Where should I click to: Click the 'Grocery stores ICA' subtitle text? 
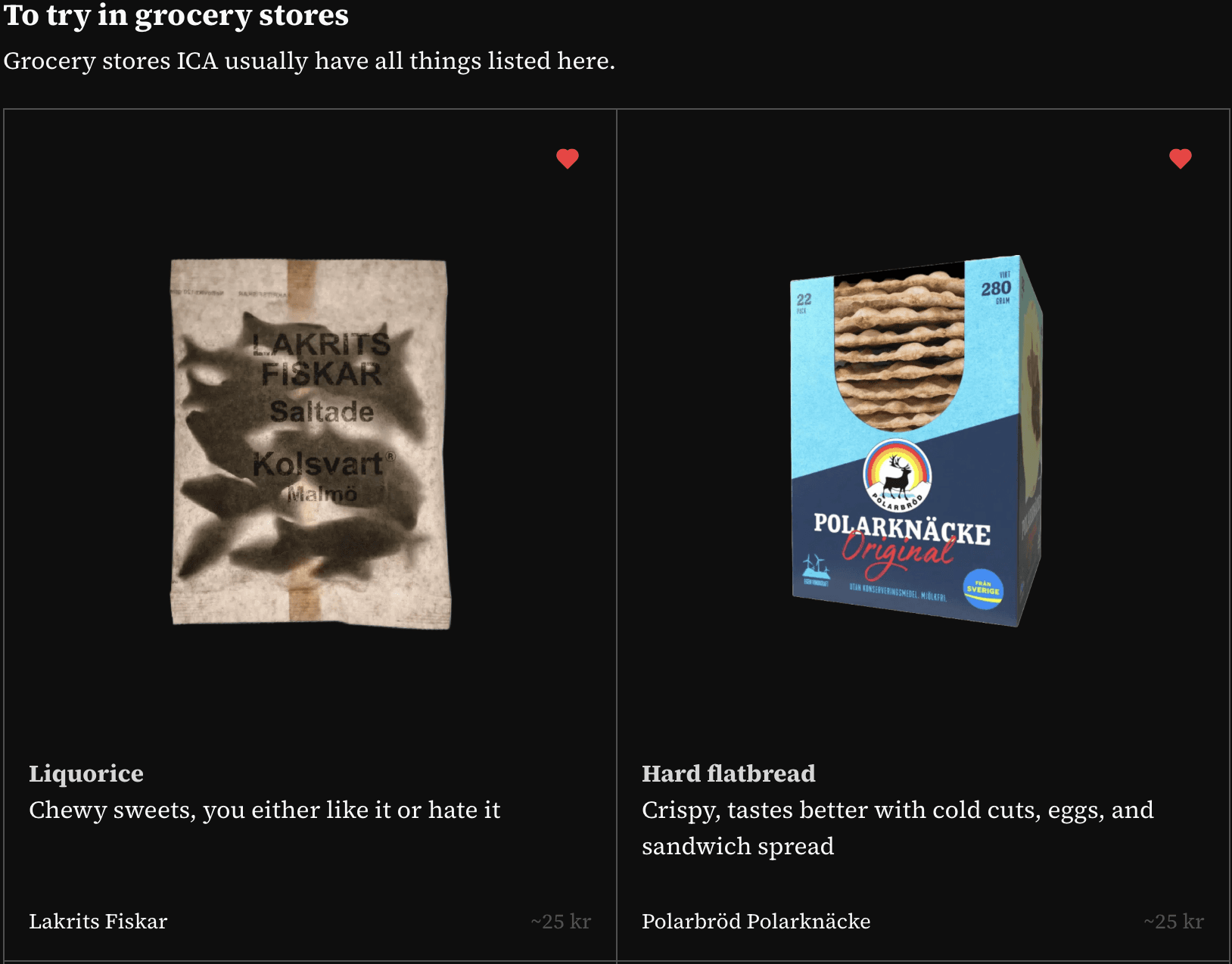coord(310,61)
